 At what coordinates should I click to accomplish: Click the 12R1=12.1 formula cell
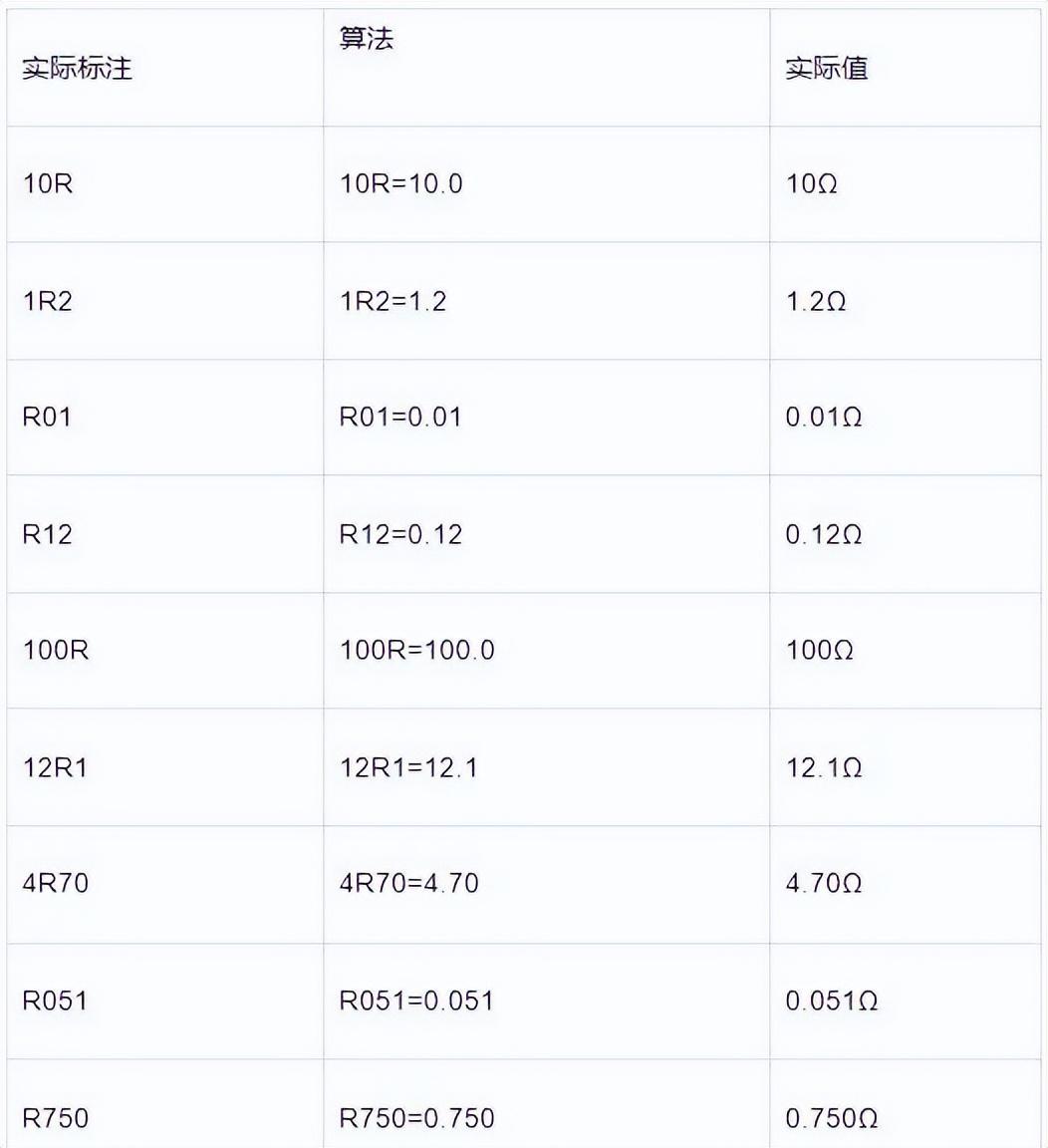[x=408, y=767]
